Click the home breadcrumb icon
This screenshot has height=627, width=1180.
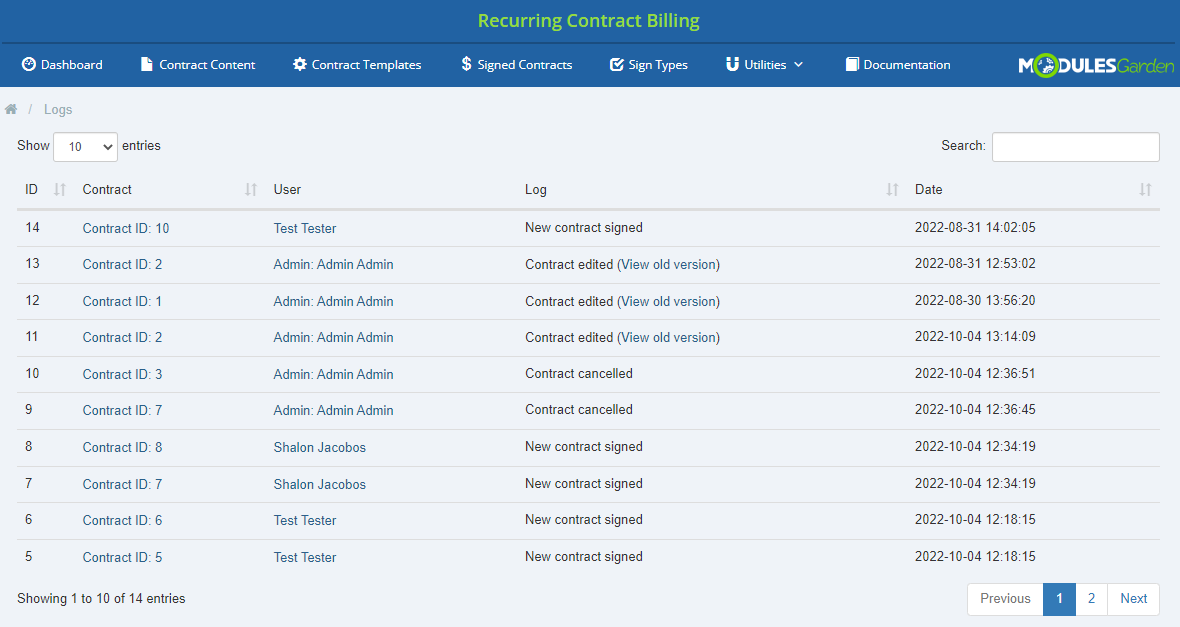pos(11,109)
